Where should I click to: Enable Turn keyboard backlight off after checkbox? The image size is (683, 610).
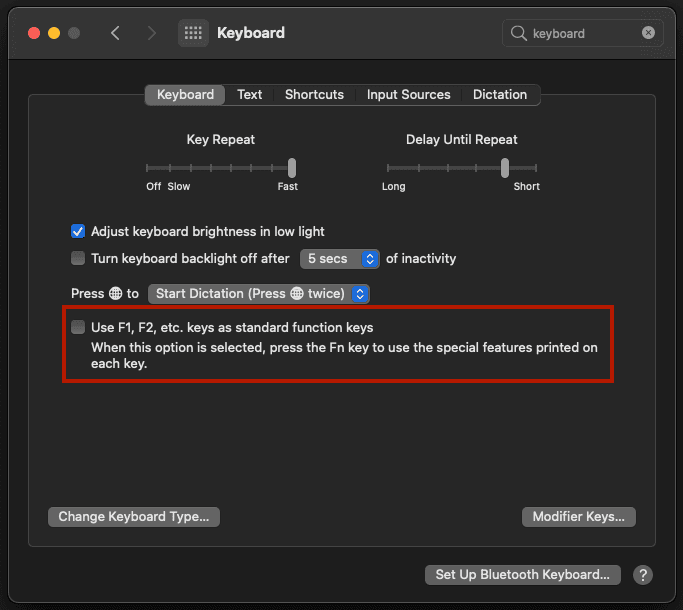coord(78,258)
